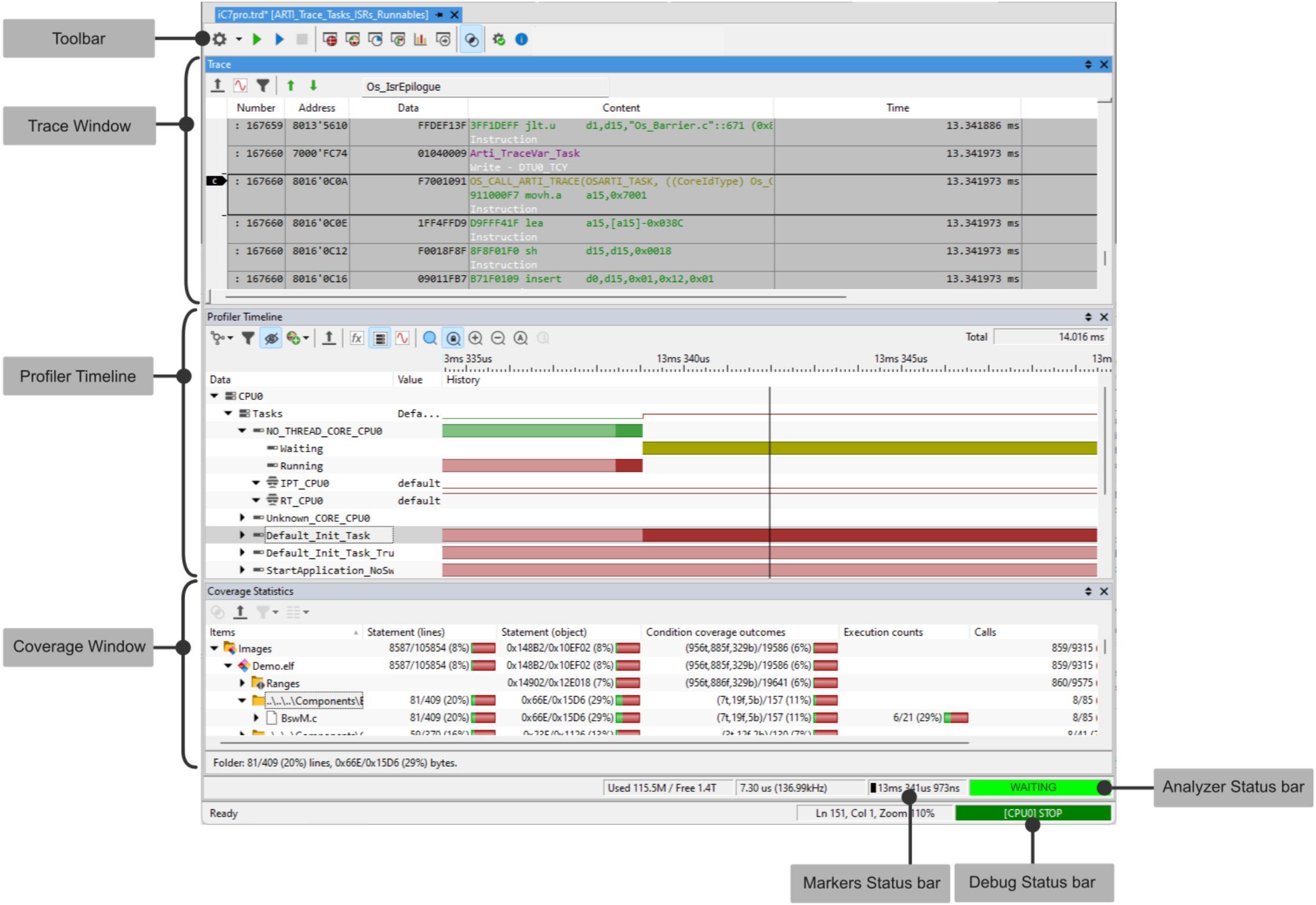Click the Trace window export arrow icon

coord(217,86)
